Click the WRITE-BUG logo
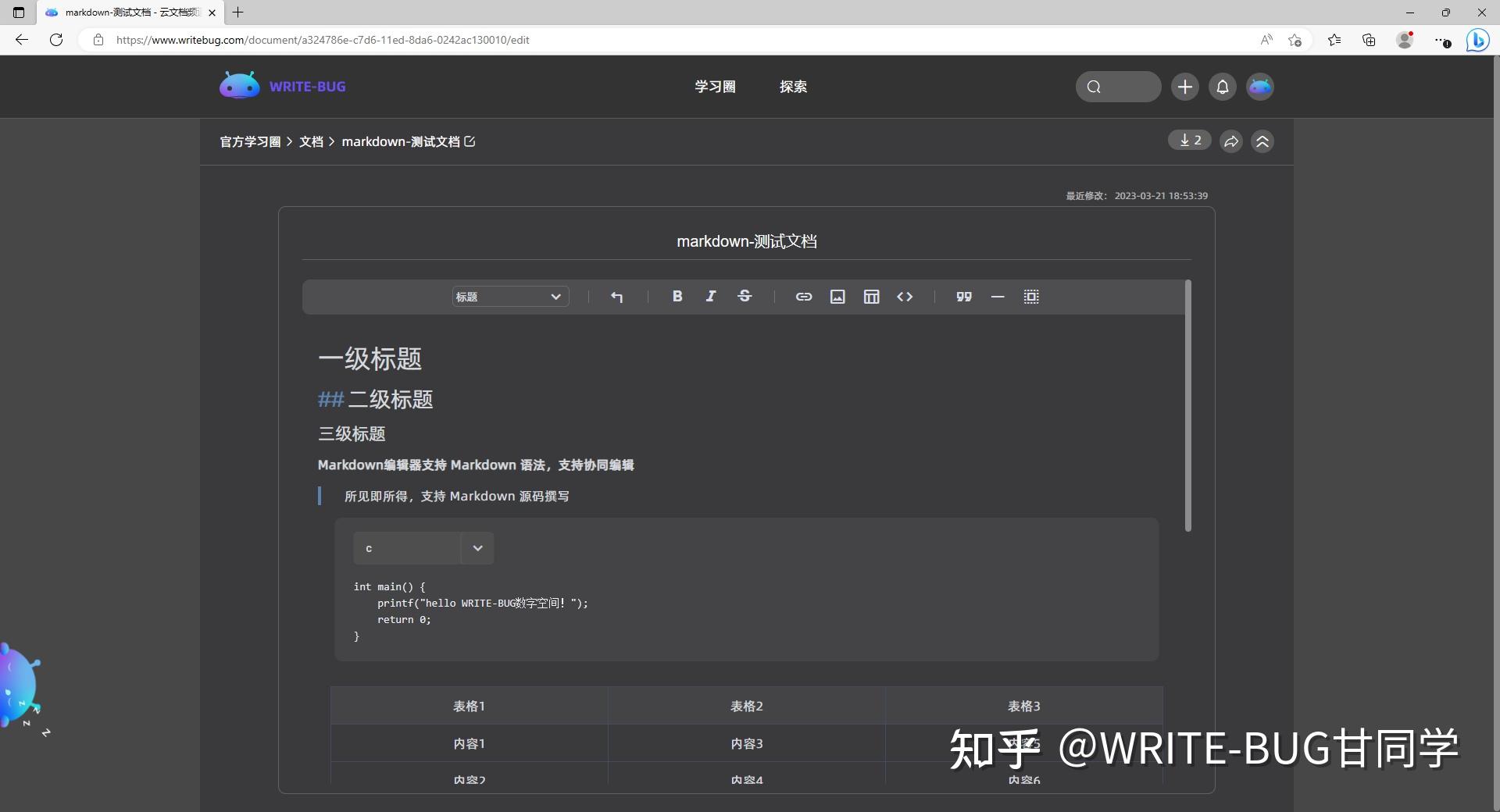Image resolution: width=1500 pixels, height=812 pixels. point(283,86)
